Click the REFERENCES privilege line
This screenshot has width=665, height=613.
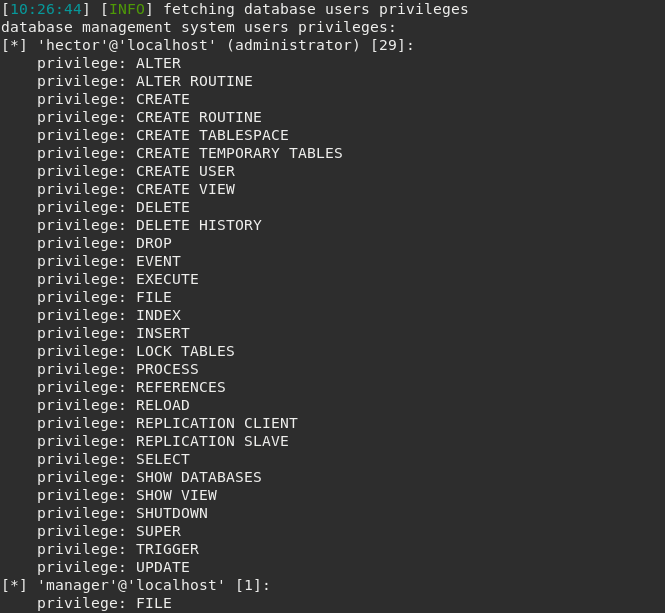pos(131,387)
